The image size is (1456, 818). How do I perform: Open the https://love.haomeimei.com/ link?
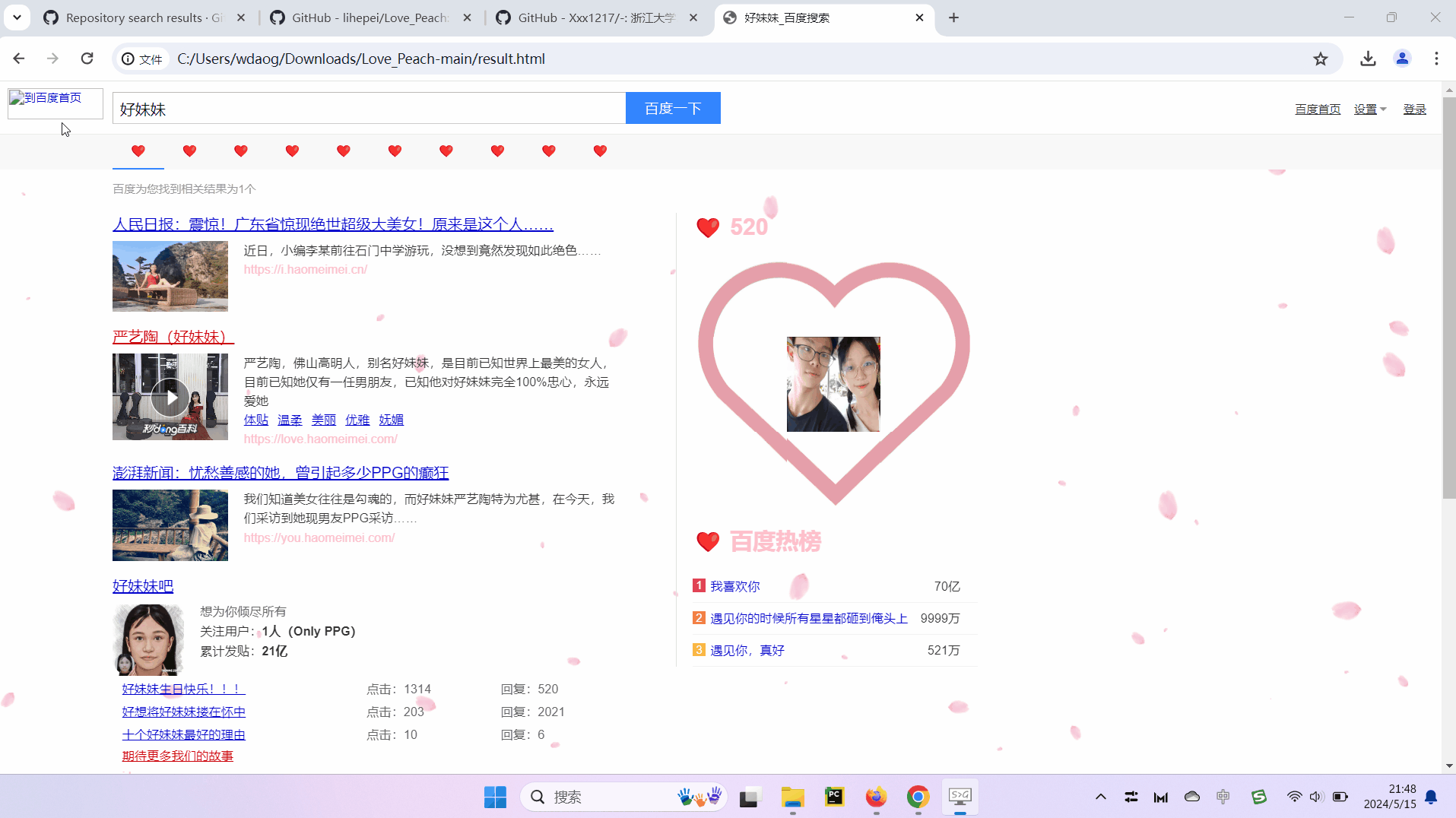(x=321, y=439)
